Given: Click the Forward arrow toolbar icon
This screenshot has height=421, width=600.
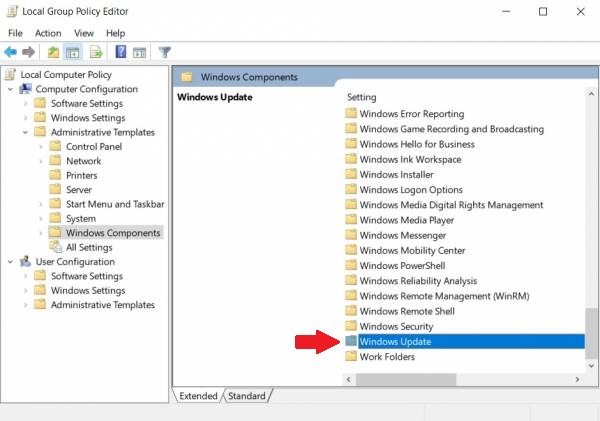Looking at the screenshot, I should point(28,52).
